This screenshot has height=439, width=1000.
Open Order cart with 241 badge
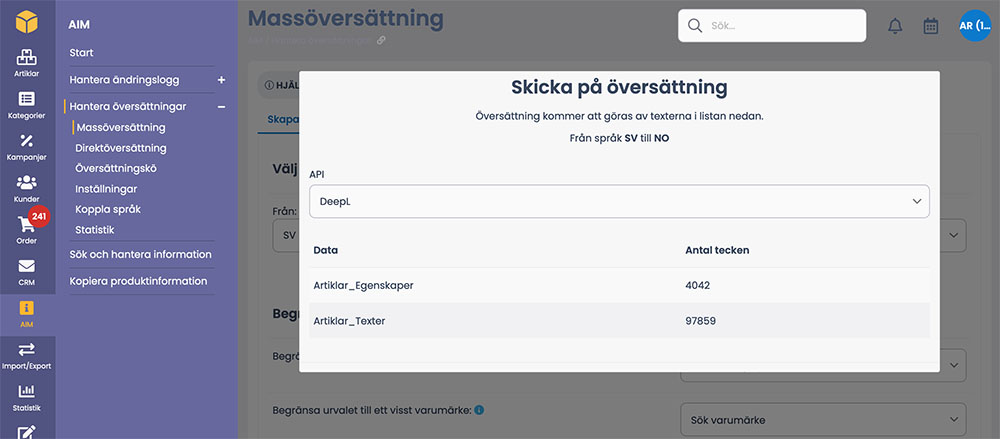pyautogui.click(x=27, y=229)
